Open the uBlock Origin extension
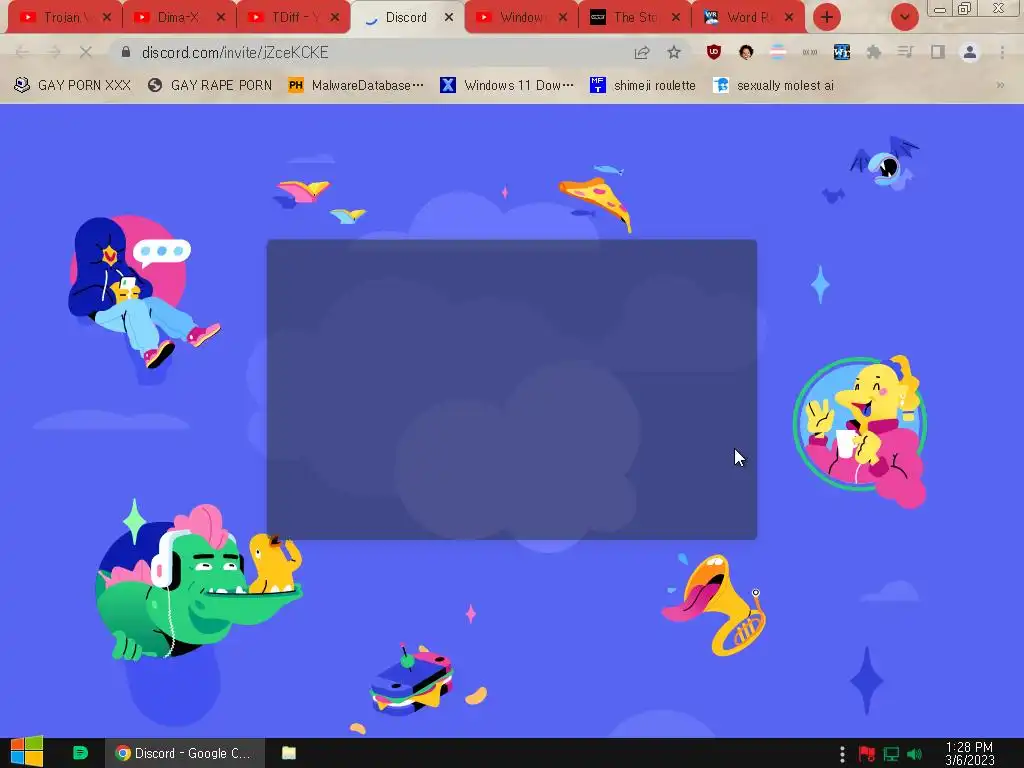Screen dimensions: 1024x768 [714, 52]
